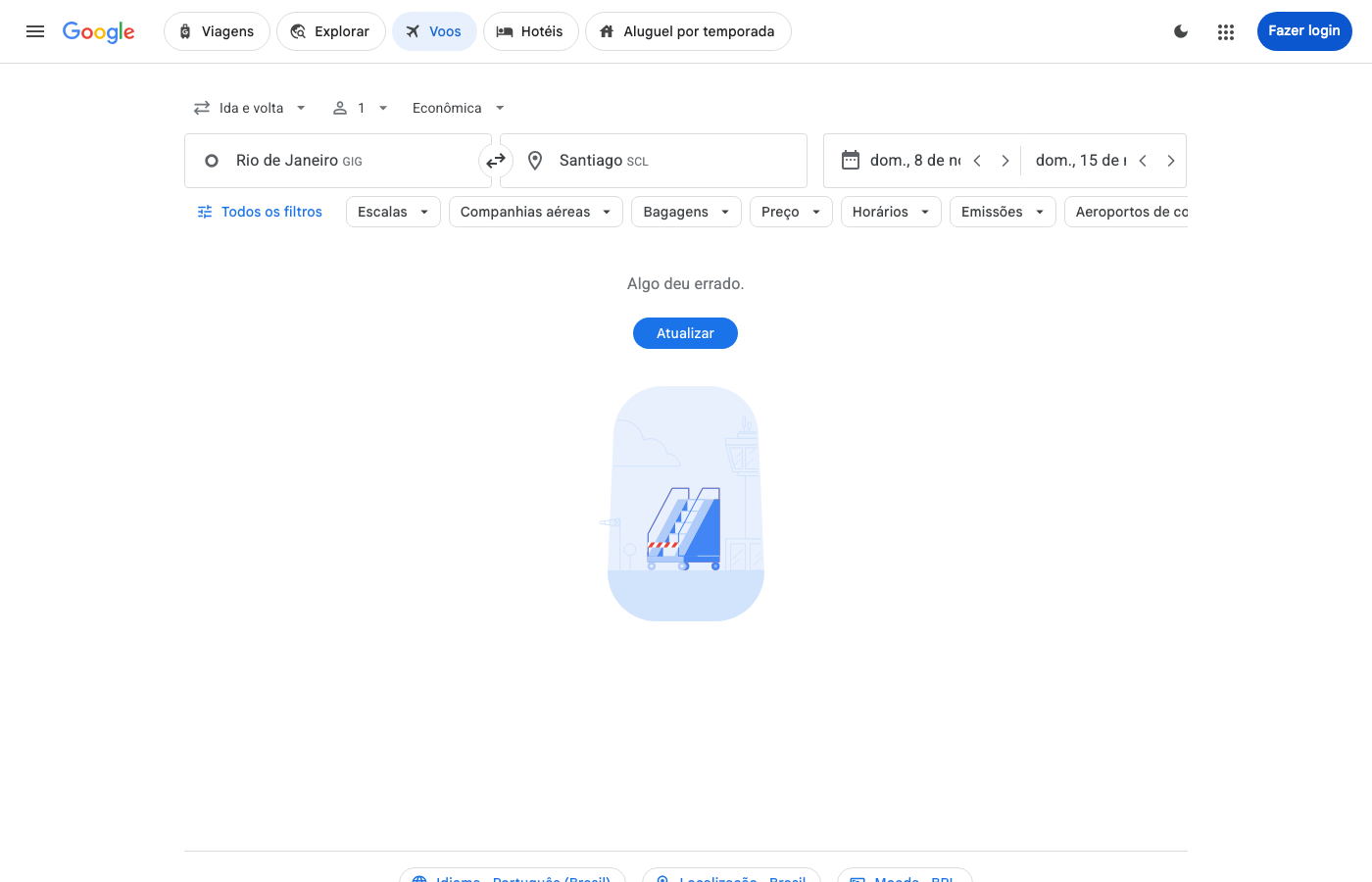
Task: Go to previous departure date
Action: tap(977, 161)
